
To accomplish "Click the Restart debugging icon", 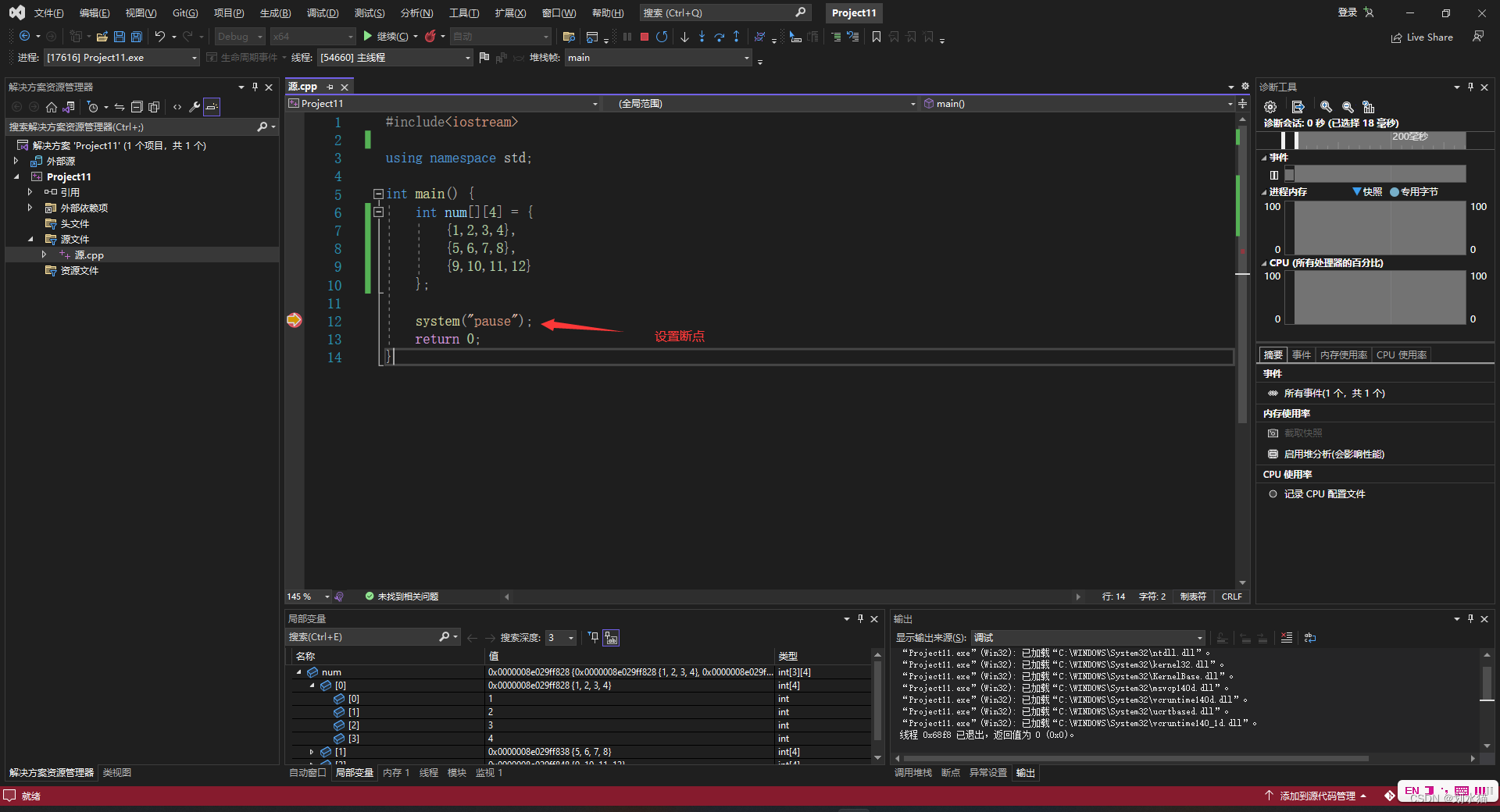I will [x=662, y=37].
